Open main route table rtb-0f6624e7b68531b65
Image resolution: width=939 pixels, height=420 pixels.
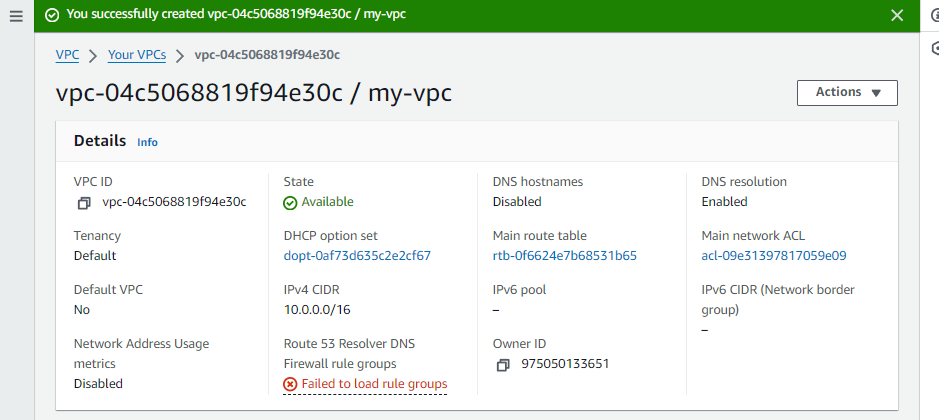(565, 256)
